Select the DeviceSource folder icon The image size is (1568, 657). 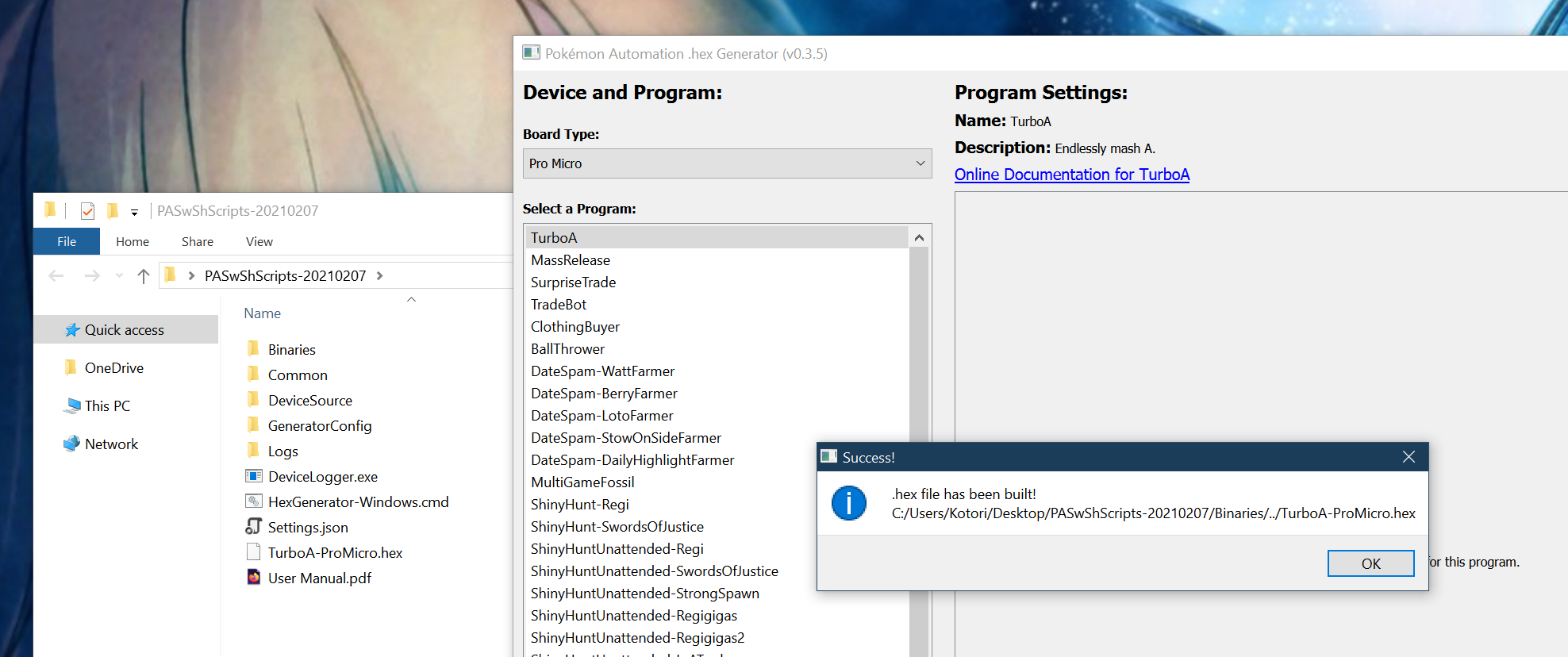(x=253, y=400)
